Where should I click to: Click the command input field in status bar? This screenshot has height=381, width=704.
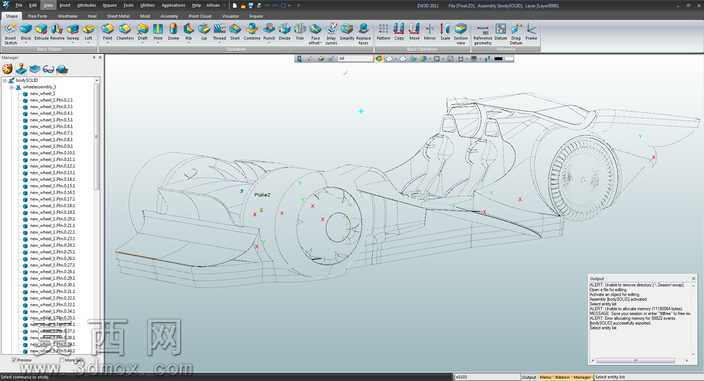(x=487, y=377)
